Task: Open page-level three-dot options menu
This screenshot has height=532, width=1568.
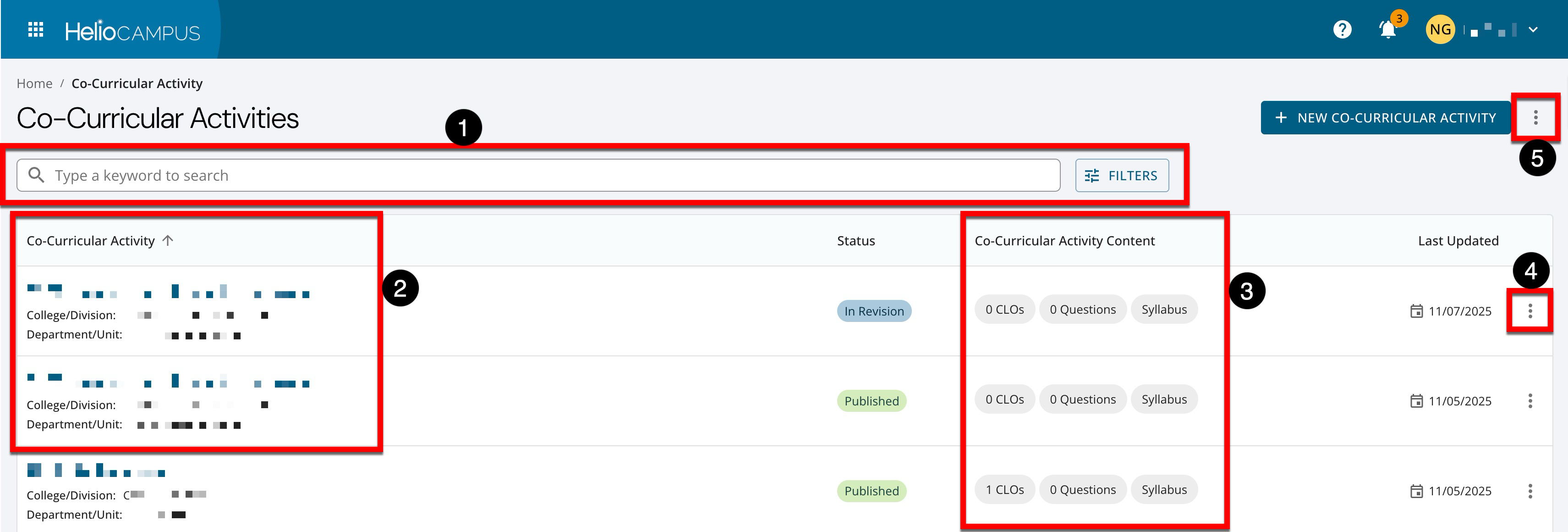Action: [x=1536, y=117]
